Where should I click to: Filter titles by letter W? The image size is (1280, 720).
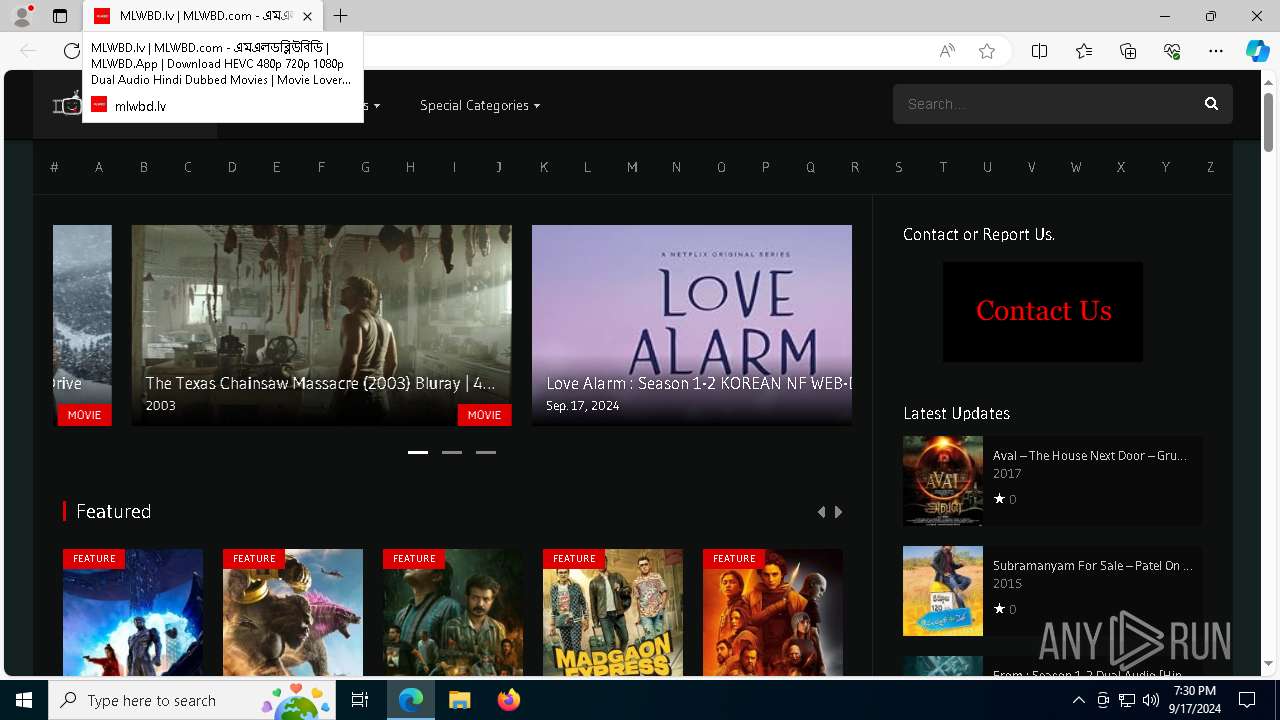click(x=1076, y=167)
